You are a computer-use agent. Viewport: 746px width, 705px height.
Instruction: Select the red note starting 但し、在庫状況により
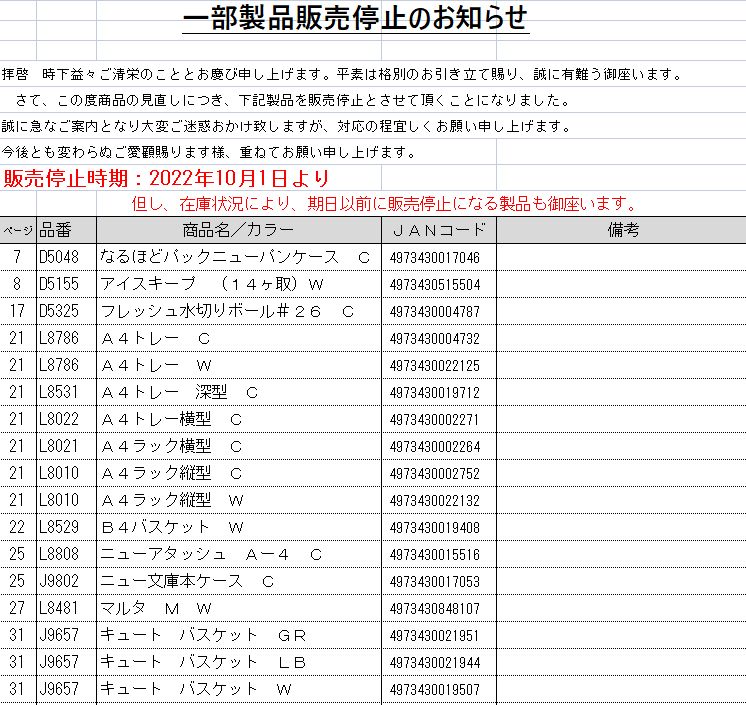coord(384,204)
